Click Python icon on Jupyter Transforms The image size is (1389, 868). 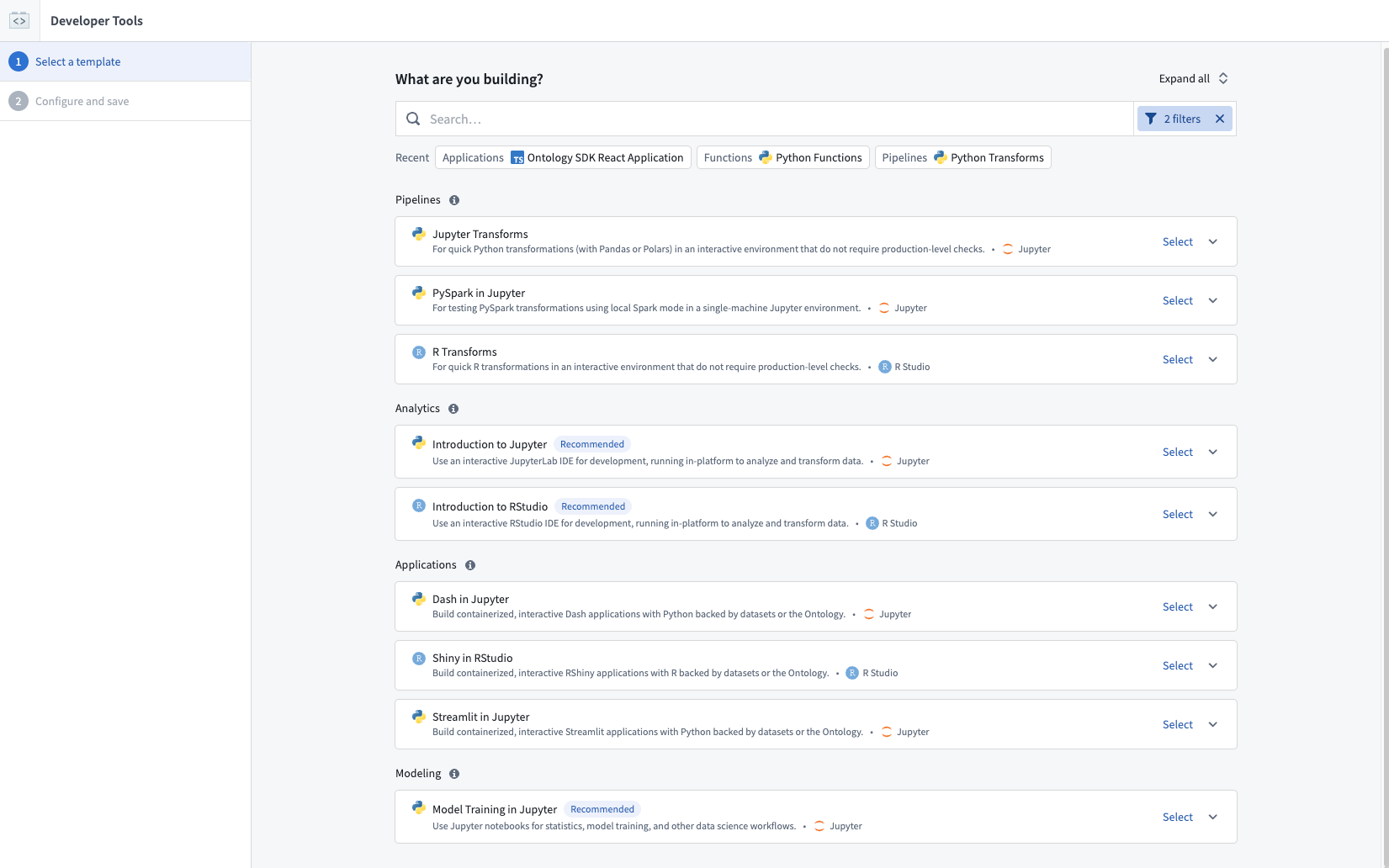click(x=419, y=234)
